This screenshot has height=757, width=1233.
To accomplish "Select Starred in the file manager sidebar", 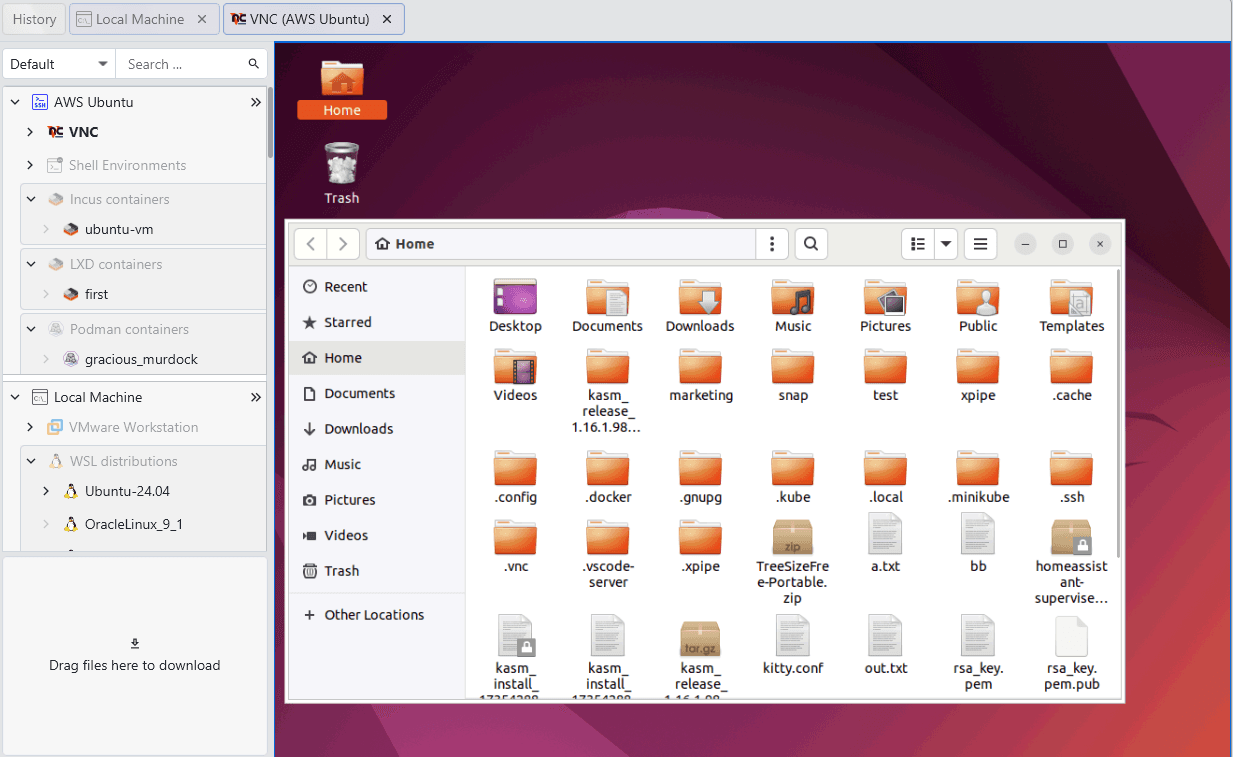I will (347, 322).
